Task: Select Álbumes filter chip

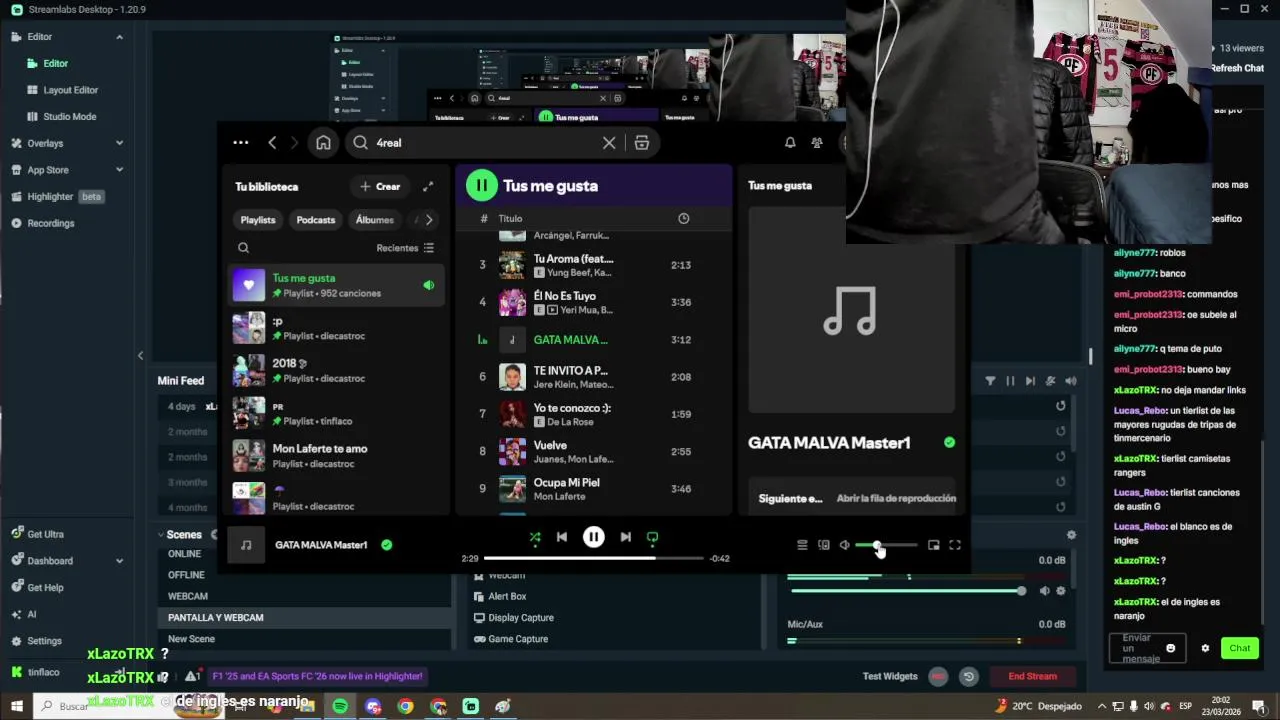Action: pos(375,220)
